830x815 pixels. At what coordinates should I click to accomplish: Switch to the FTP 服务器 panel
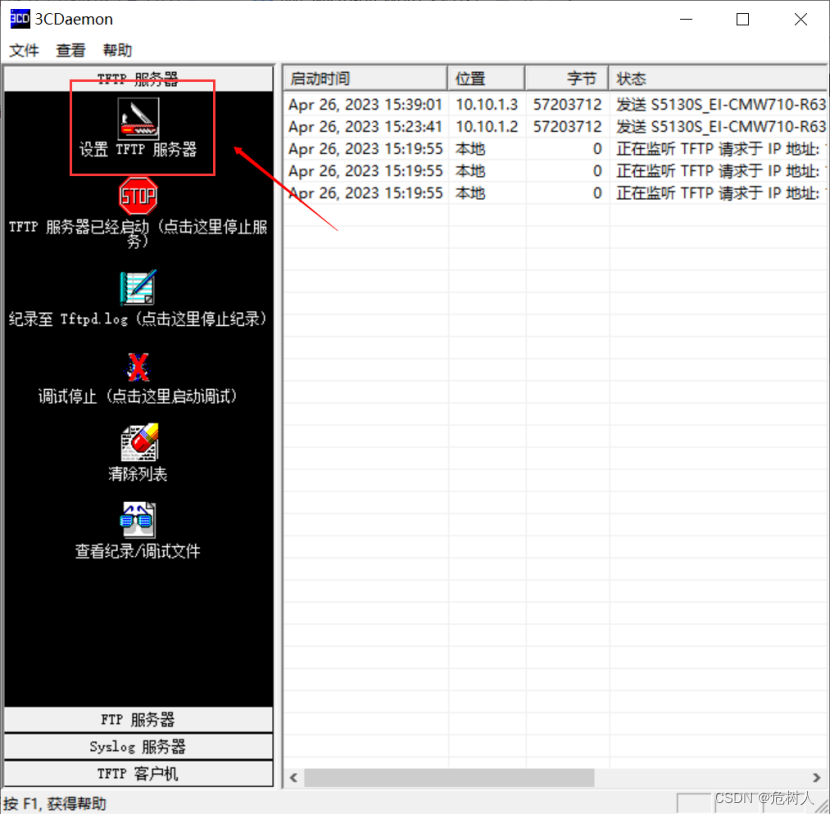pyautogui.click(x=138, y=720)
